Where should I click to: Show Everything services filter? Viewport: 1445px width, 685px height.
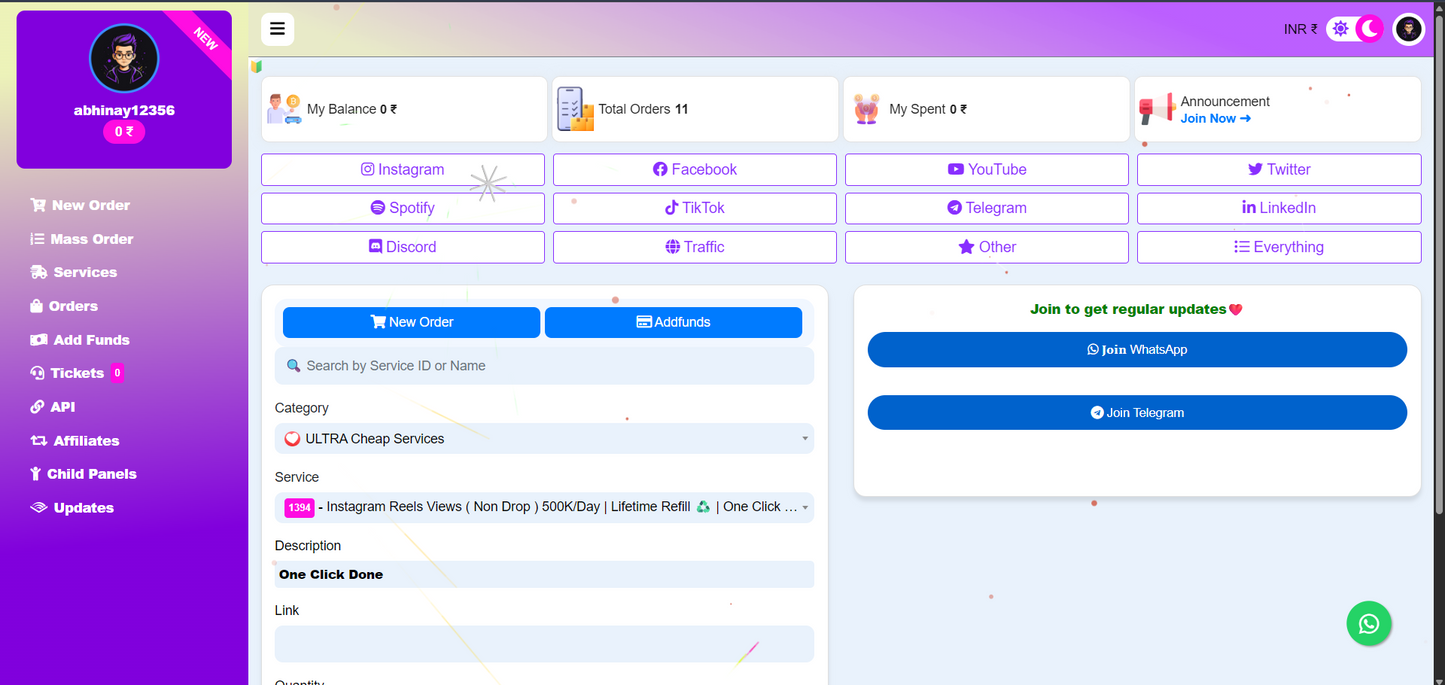(1279, 247)
